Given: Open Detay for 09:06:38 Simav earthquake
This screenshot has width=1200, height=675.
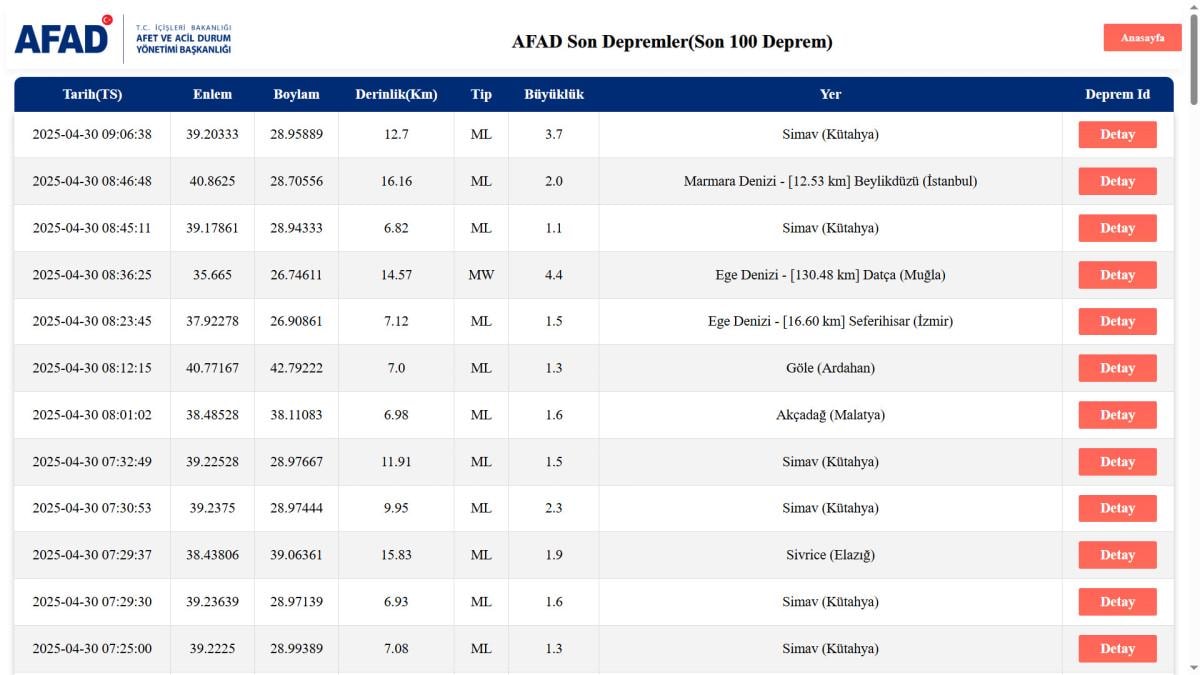Looking at the screenshot, I should [x=1117, y=135].
